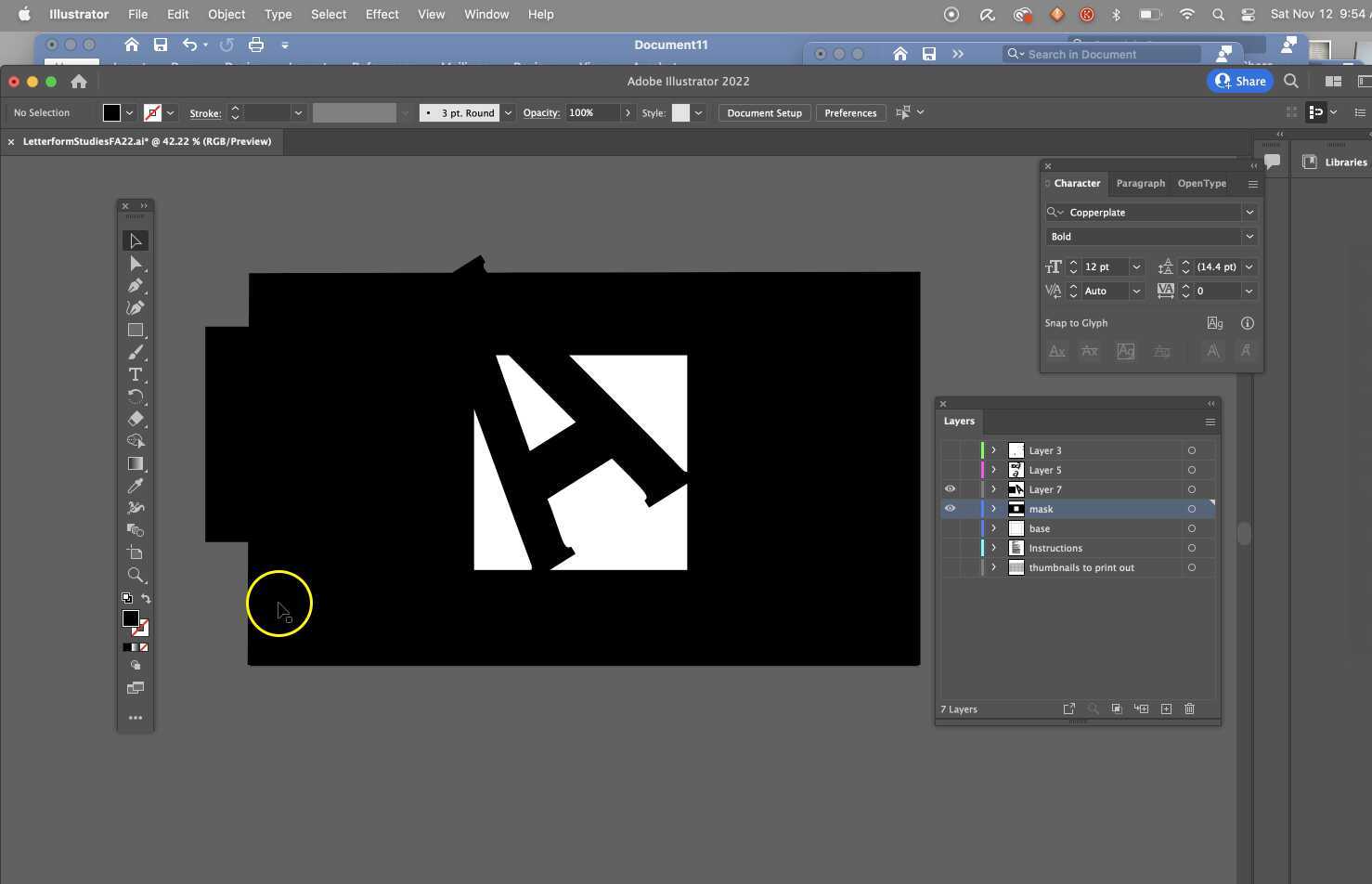Toggle visibility of the mask layer
Image resolution: width=1372 pixels, height=884 pixels.
pos(950,509)
